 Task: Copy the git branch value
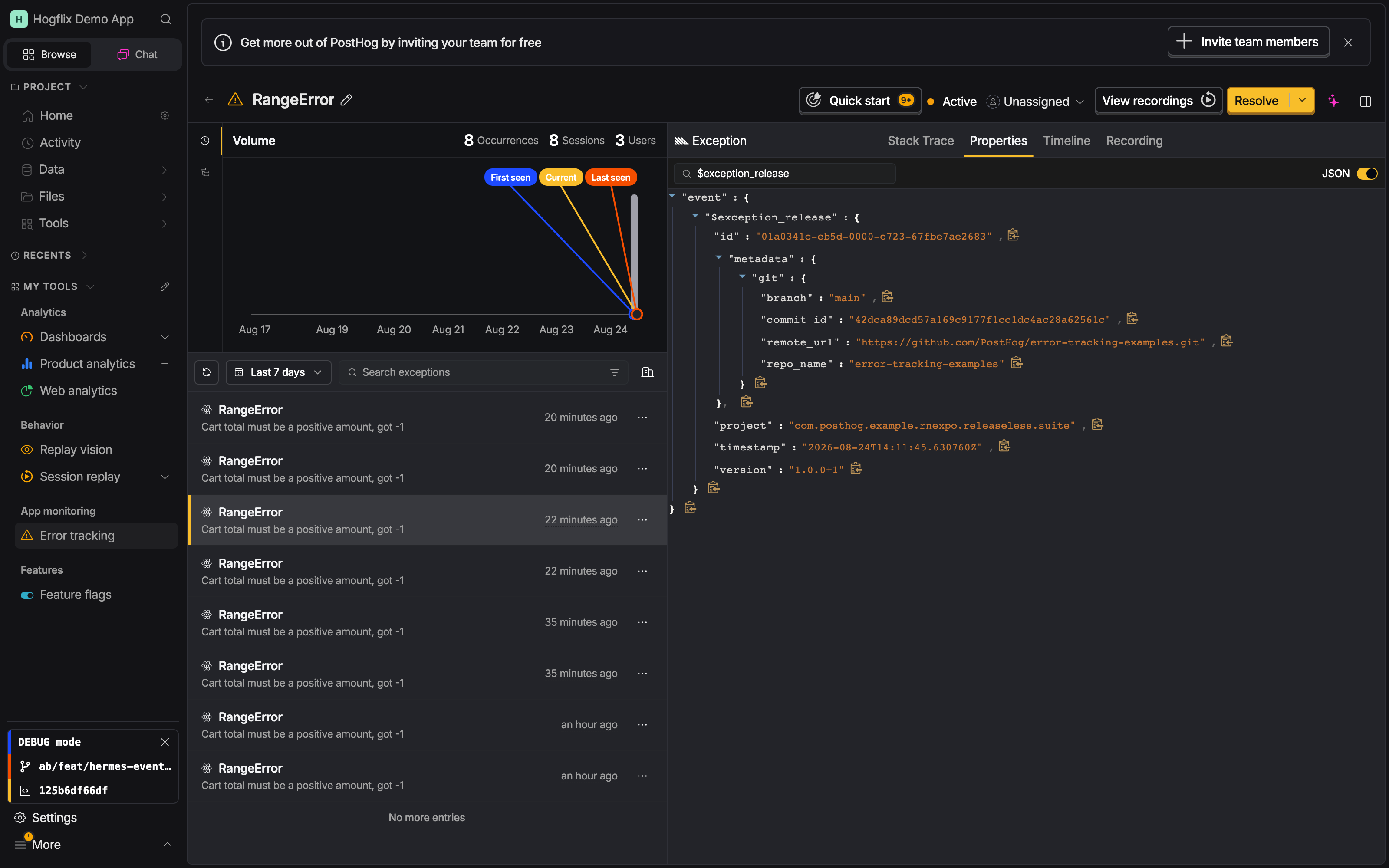click(x=887, y=297)
